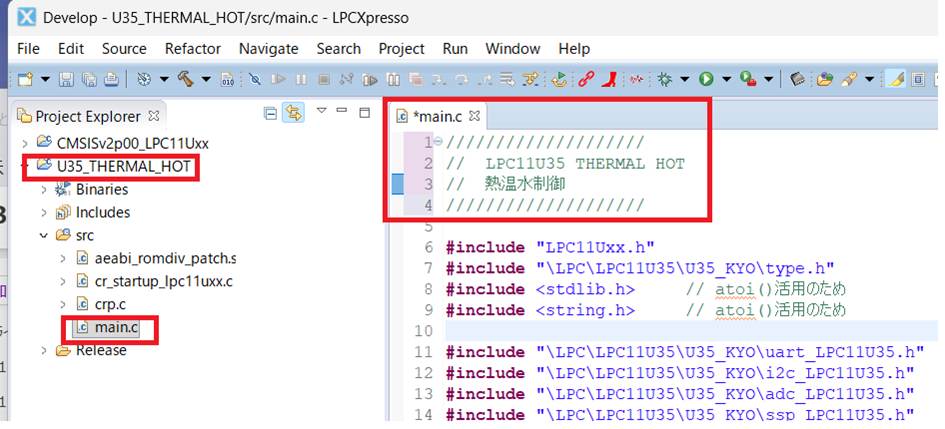The height and width of the screenshot is (429, 945).
Task: Expand the CMSISv2p00_LPC11Uxx project
Action: point(25,142)
